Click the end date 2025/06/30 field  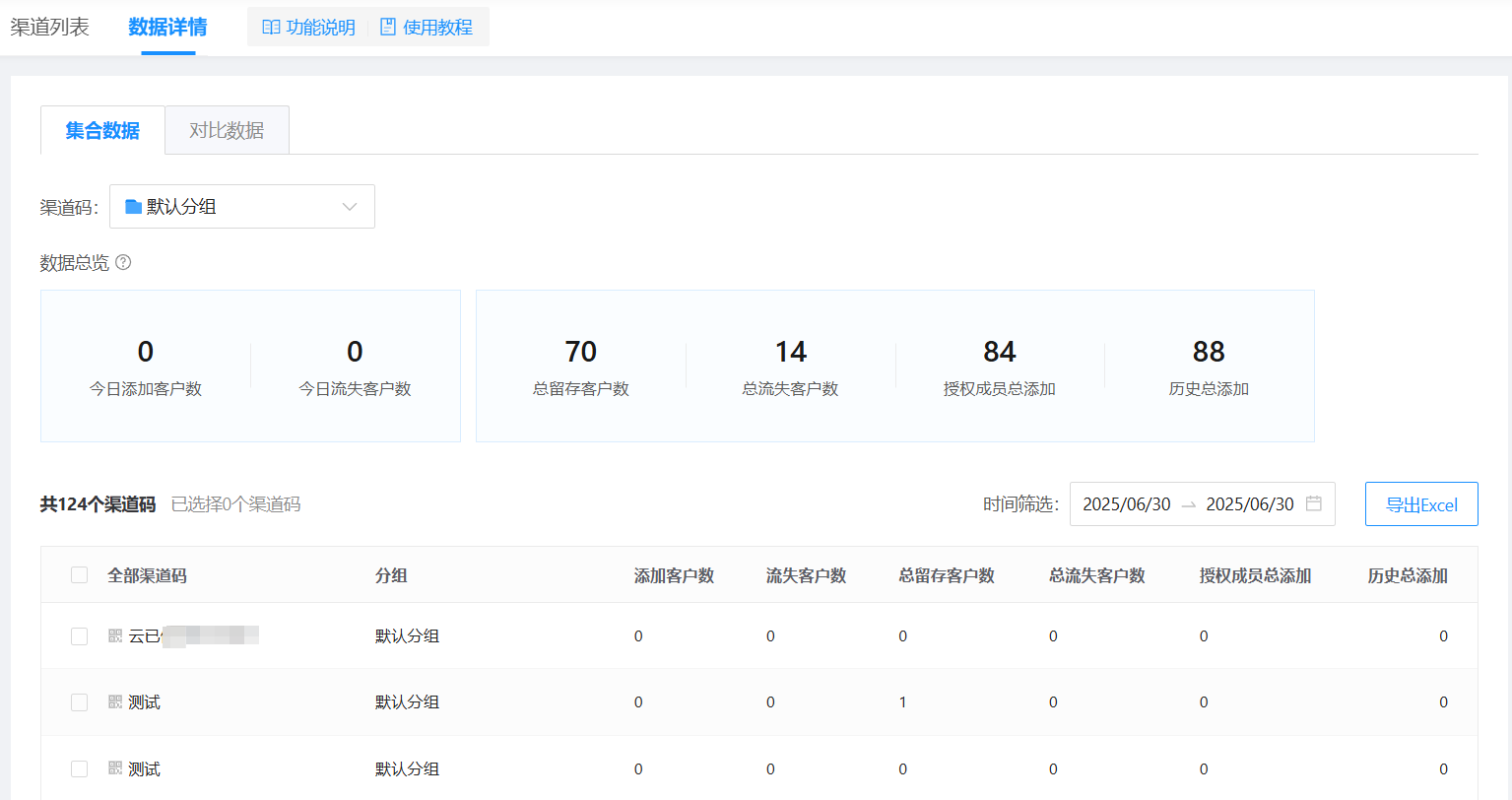click(1250, 503)
